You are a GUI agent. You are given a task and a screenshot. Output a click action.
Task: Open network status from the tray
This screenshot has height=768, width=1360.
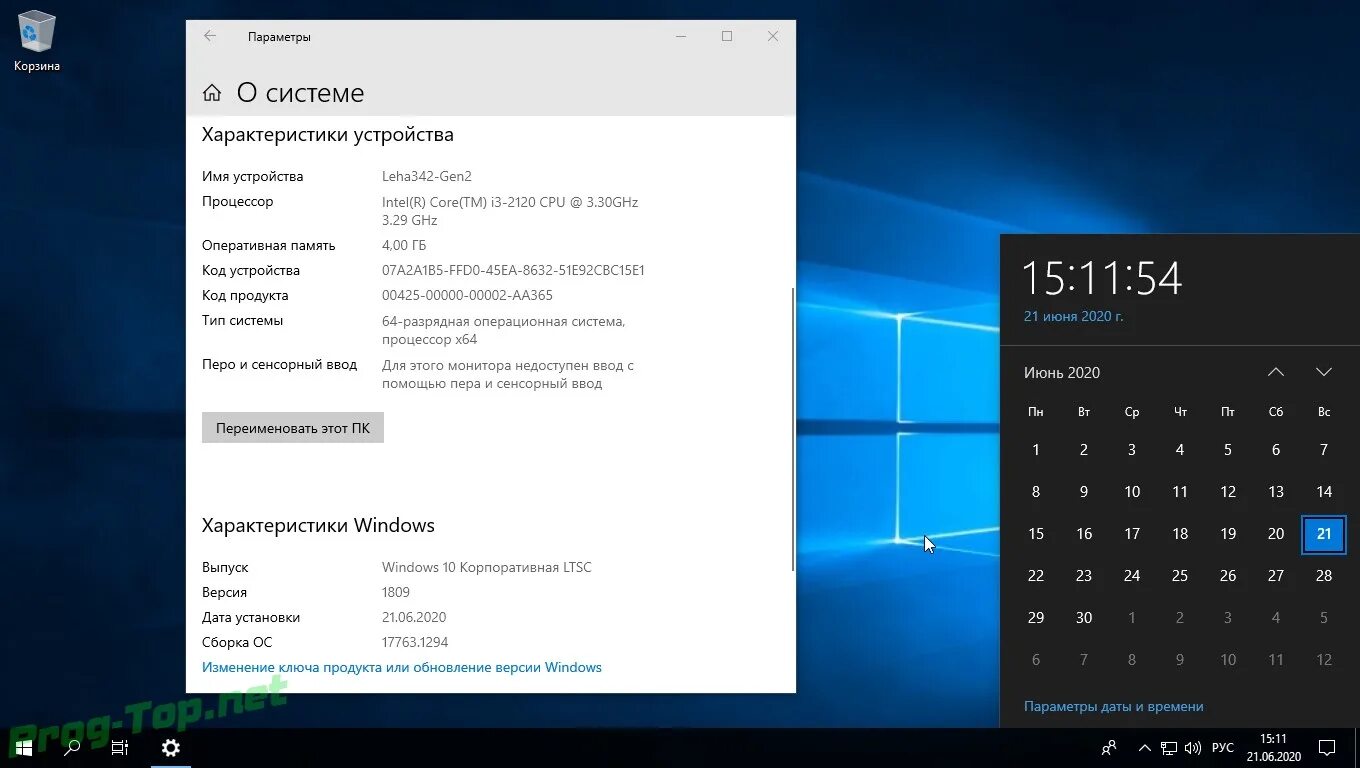[1167, 747]
